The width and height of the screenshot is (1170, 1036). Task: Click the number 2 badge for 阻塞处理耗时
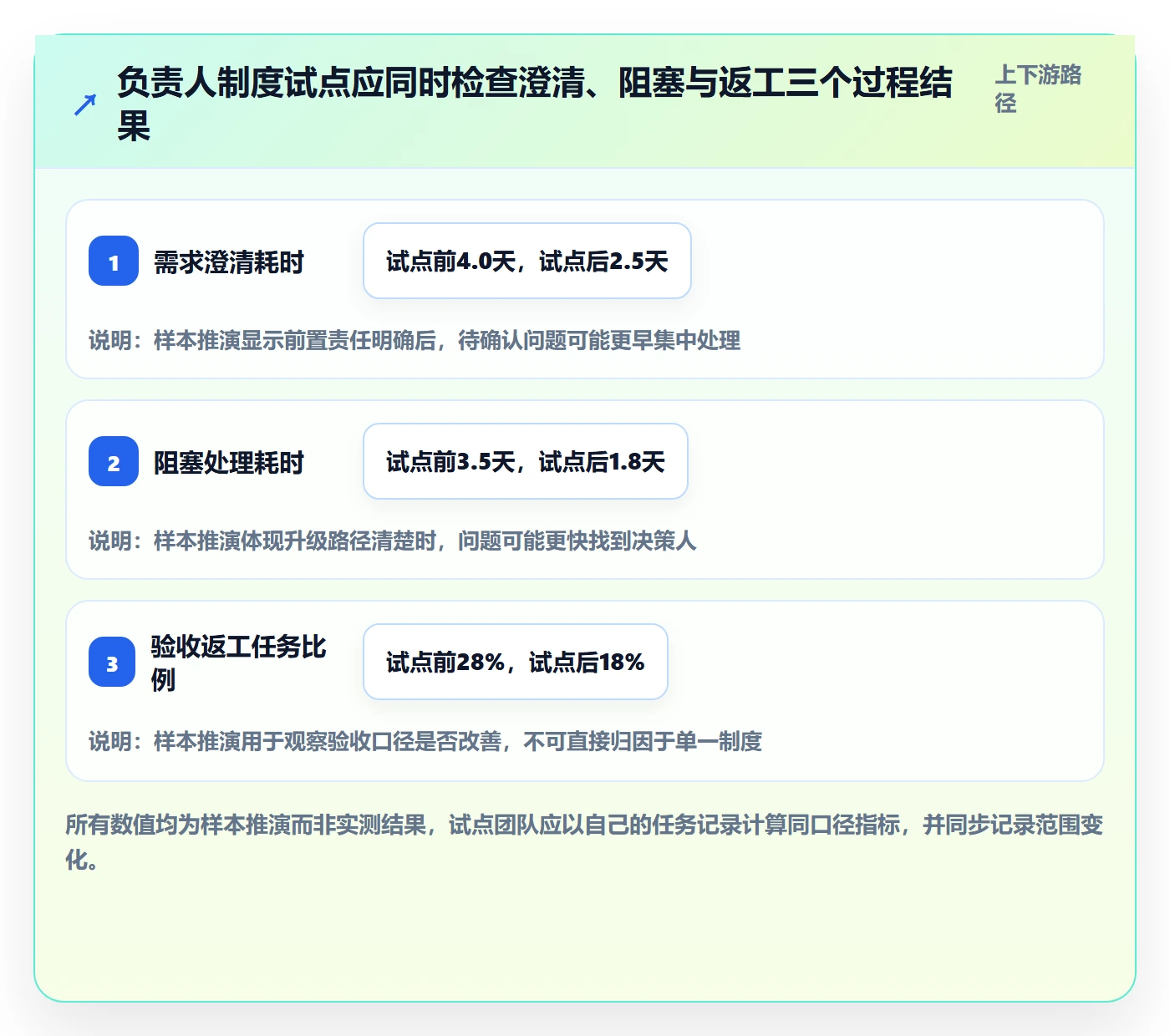[114, 461]
